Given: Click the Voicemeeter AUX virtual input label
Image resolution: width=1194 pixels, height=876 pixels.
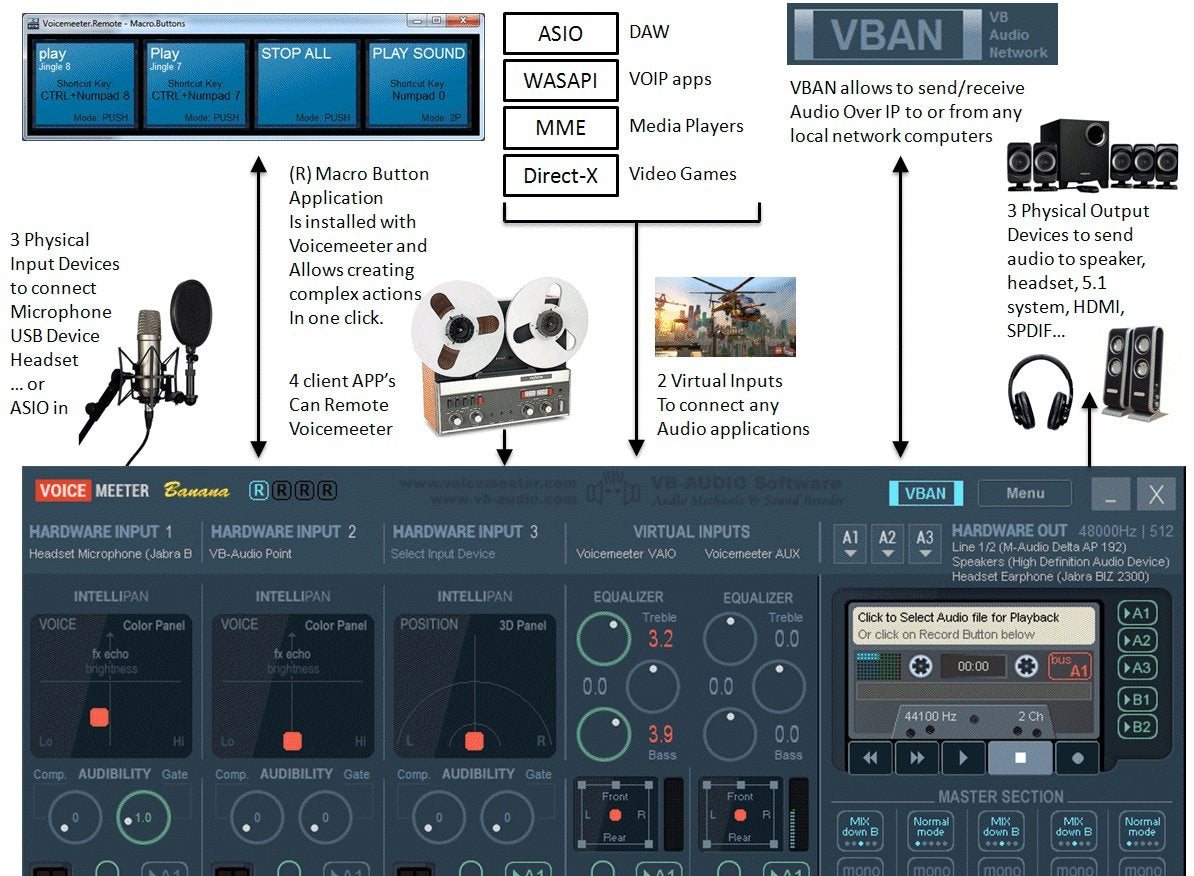Looking at the screenshot, I should pyautogui.click(x=752, y=554).
